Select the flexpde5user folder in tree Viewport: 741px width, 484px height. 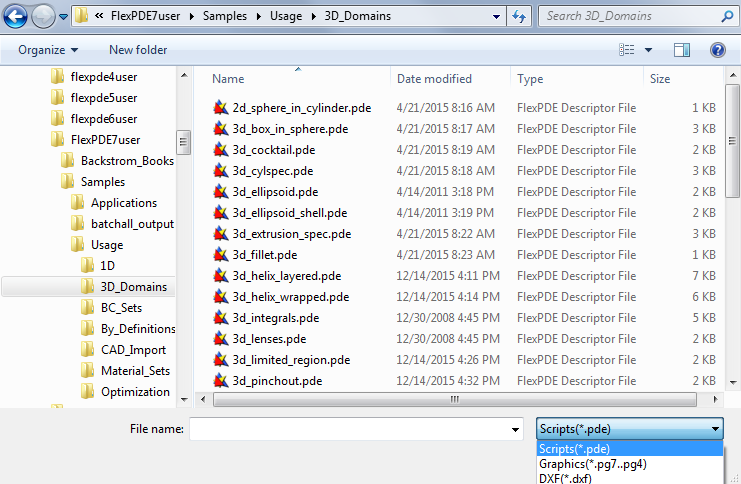click(94, 98)
